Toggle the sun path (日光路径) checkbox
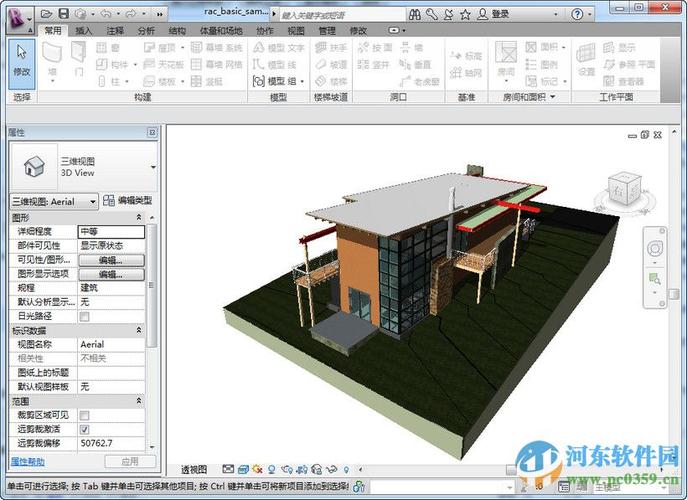The width and height of the screenshot is (687, 500). pos(84,316)
